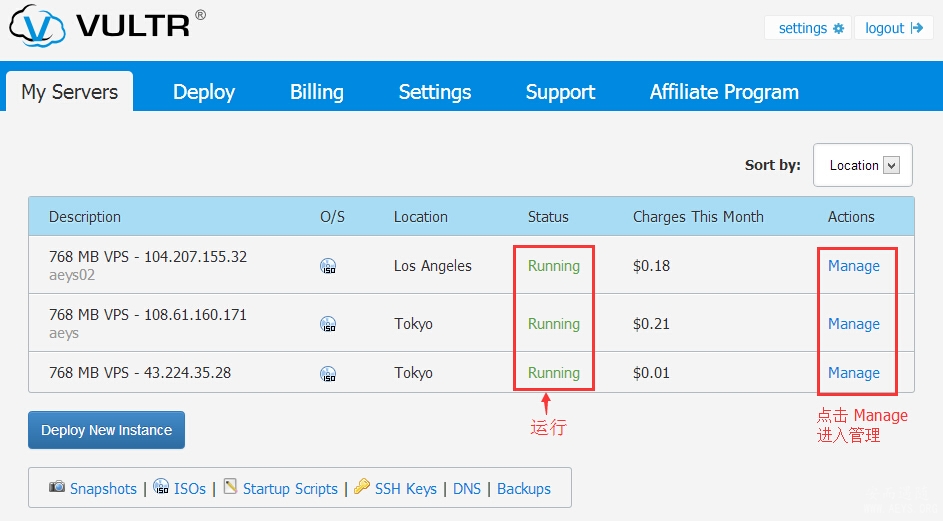This screenshot has width=943, height=521.
Task: Click the $0.18 charge amount
Action: 651,266
